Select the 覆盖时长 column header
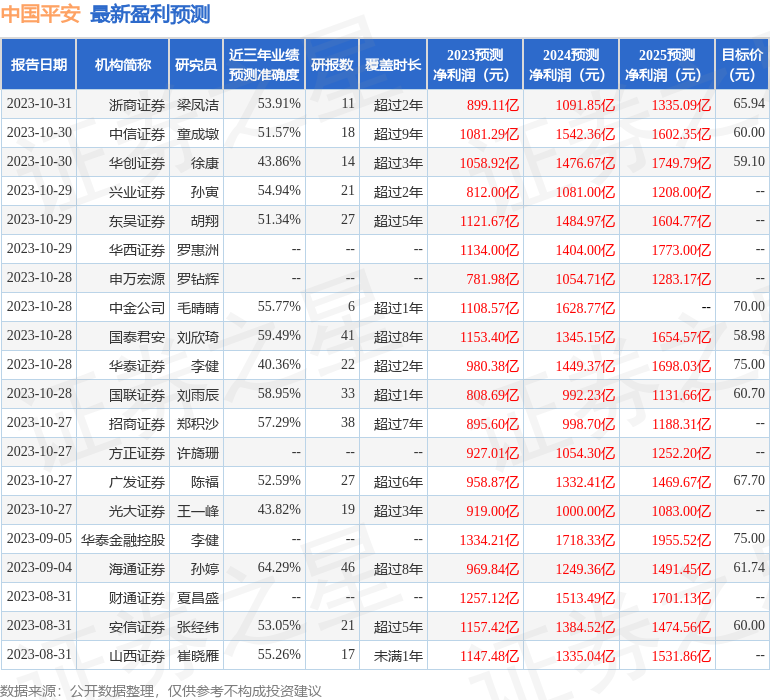The height and width of the screenshot is (700, 770). [x=393, y=64]
